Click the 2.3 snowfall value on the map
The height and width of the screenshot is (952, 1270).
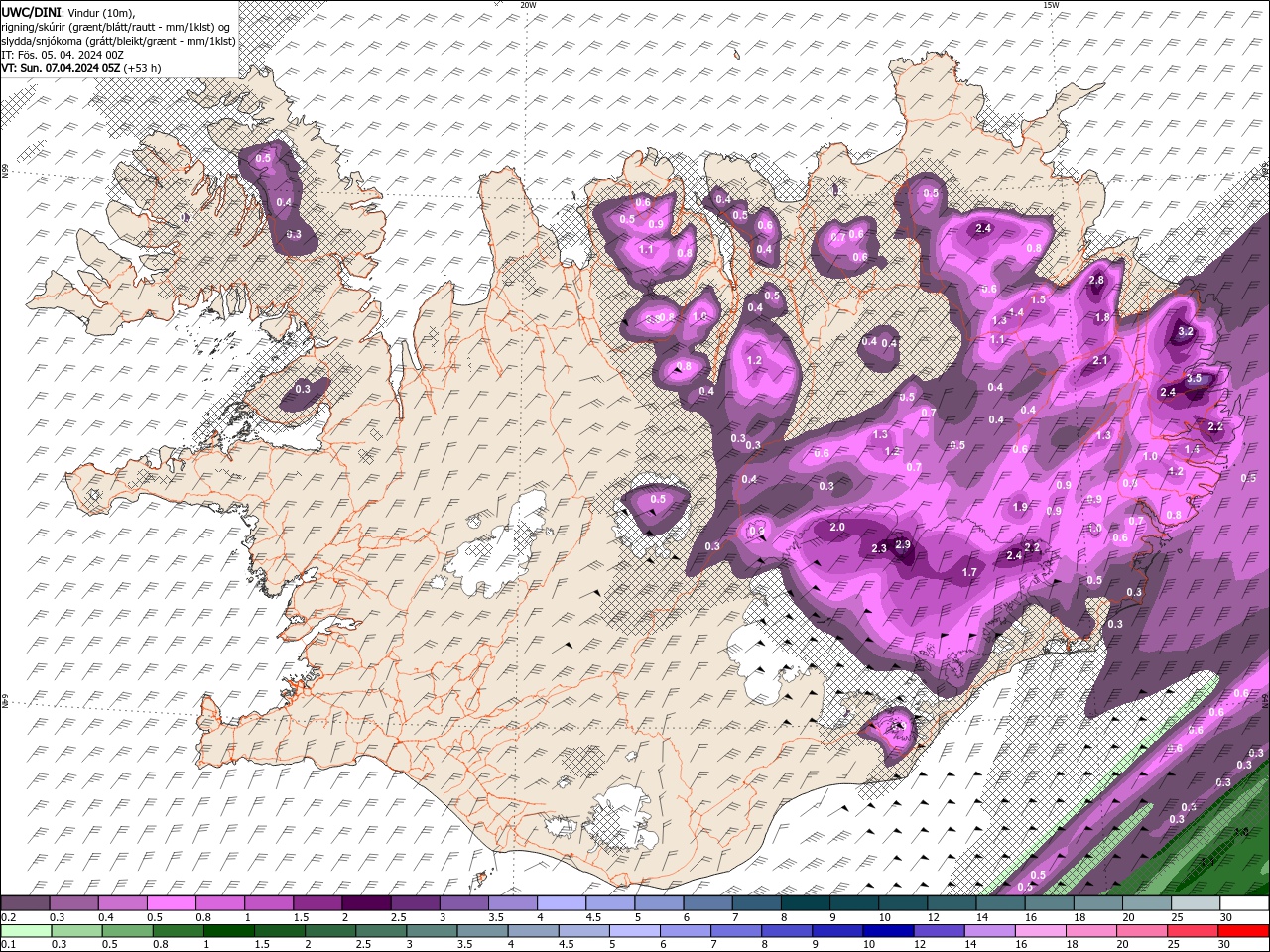coord(879,548)
